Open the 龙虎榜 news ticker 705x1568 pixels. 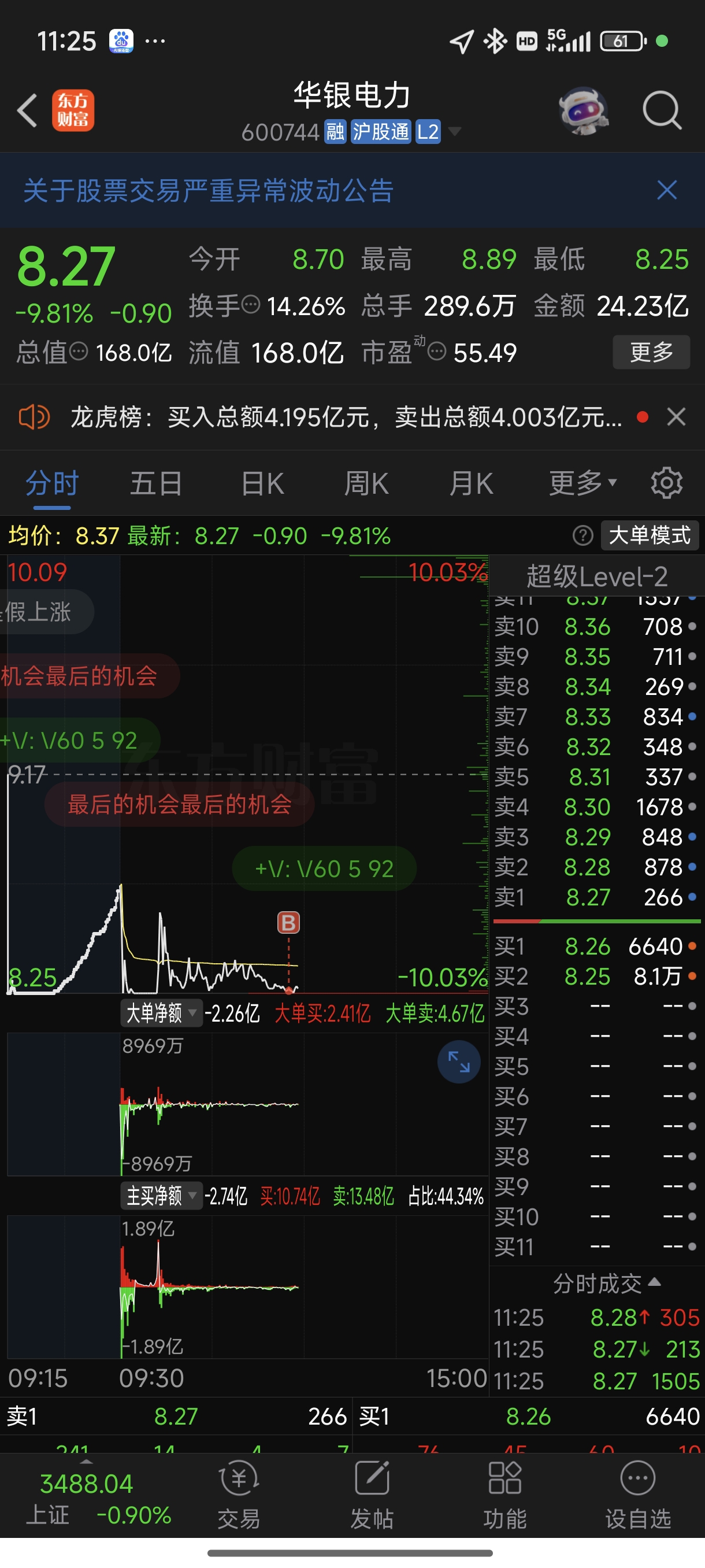coord(346,417)
